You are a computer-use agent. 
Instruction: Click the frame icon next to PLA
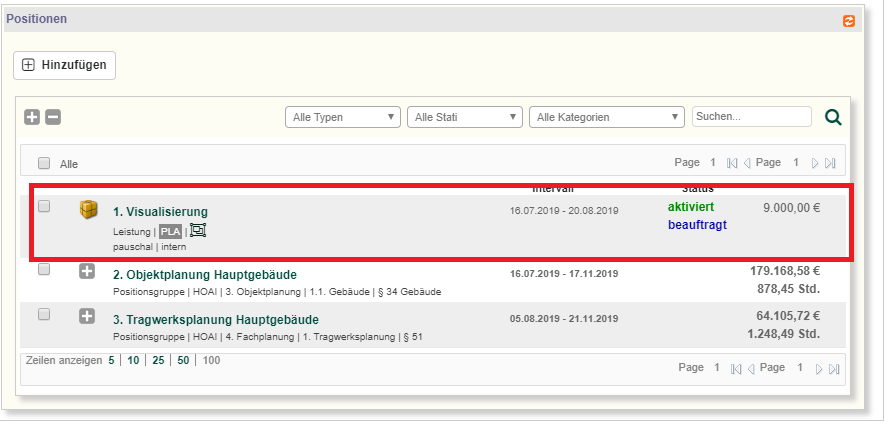coord(198,231)
